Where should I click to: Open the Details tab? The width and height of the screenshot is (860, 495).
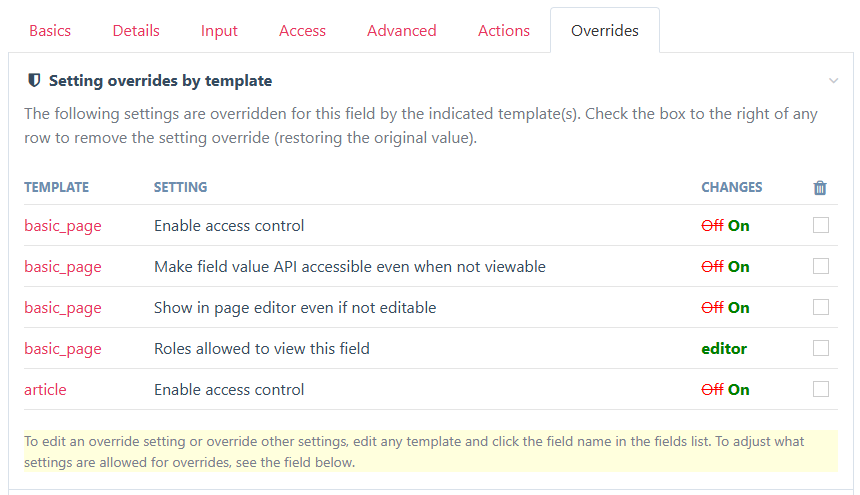point(136,31)
